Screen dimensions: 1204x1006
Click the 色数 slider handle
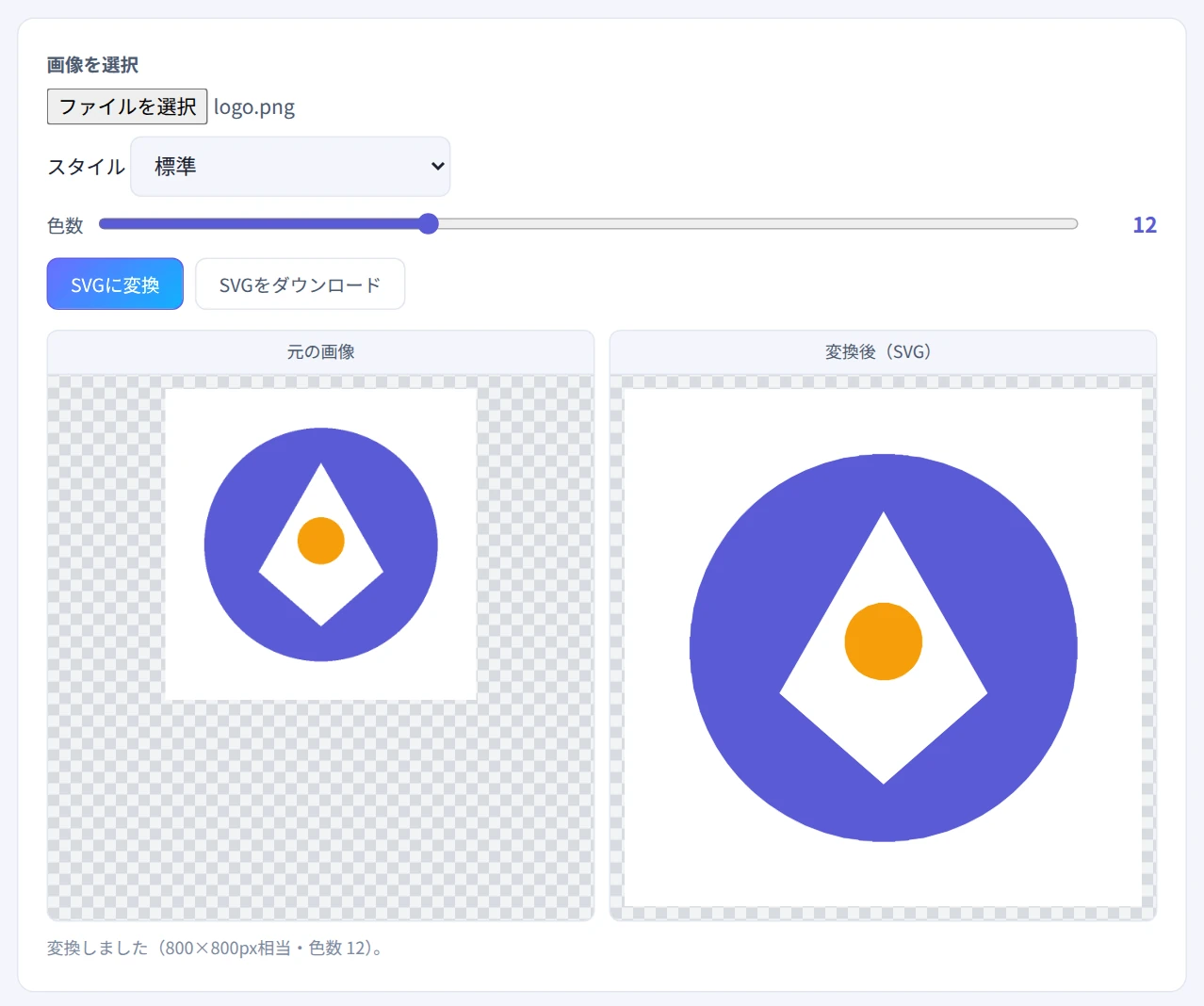tap(428, 224)
